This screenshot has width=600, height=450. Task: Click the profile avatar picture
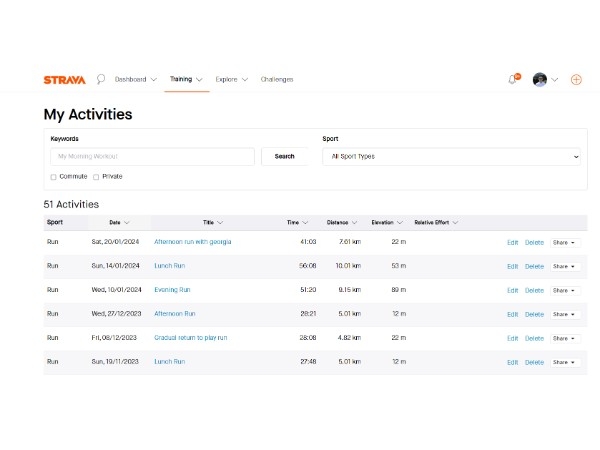tap(540, 80)
